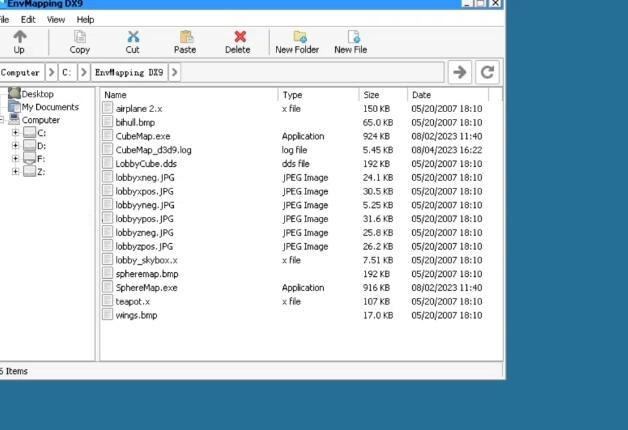Expand the D: drive in tree
This screenshot has width=628, height=430.
[x=15, y=146]
